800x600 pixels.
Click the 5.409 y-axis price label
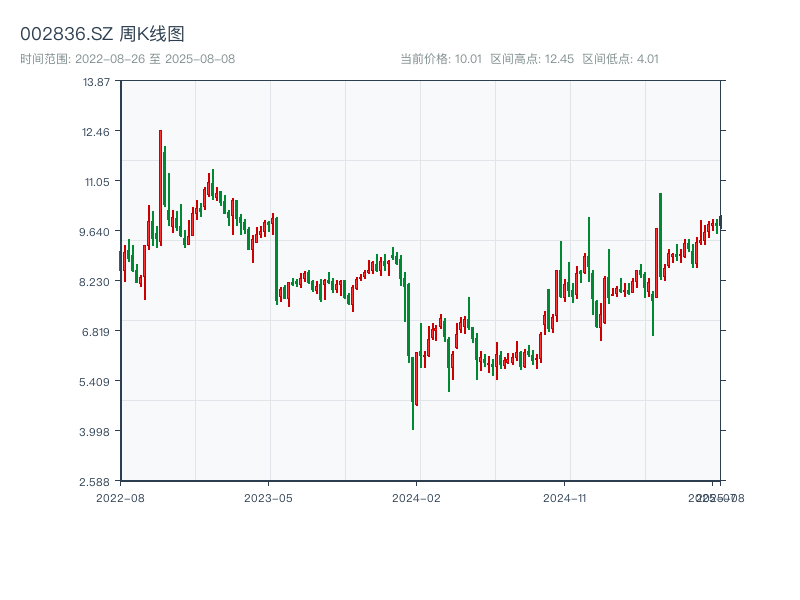[97, 382]
